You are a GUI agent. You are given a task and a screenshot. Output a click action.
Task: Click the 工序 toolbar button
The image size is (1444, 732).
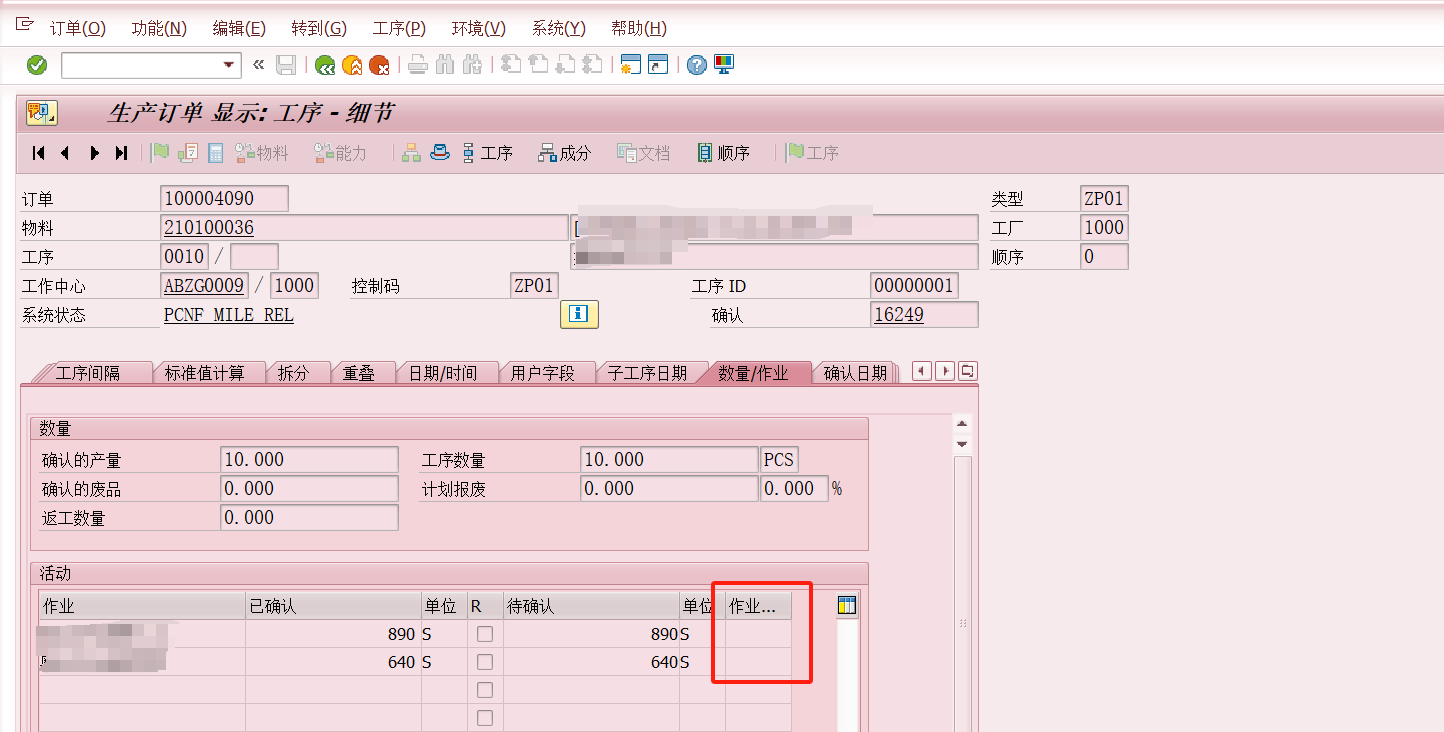(x=487, y=153)
